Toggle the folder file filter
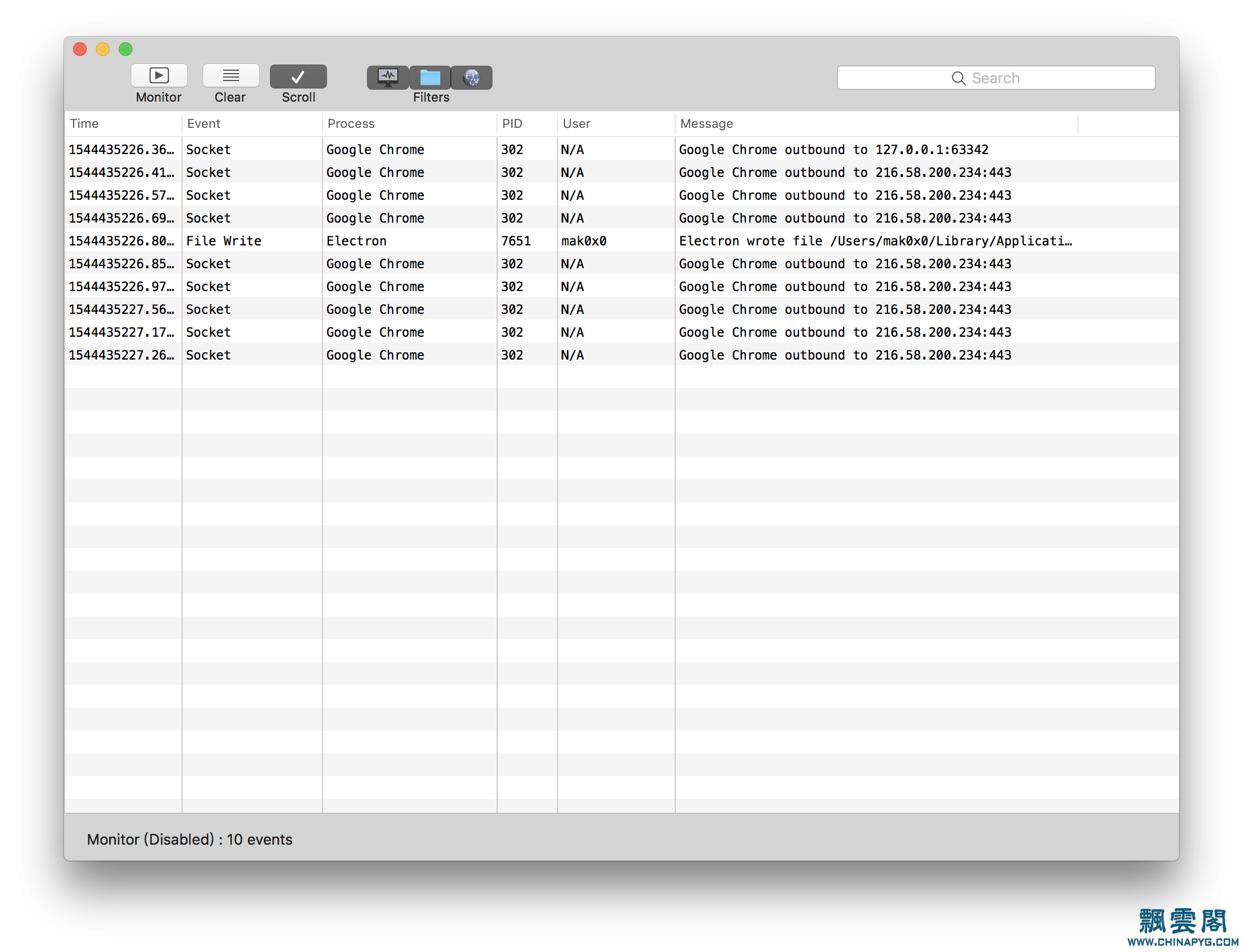 (430, 77)
